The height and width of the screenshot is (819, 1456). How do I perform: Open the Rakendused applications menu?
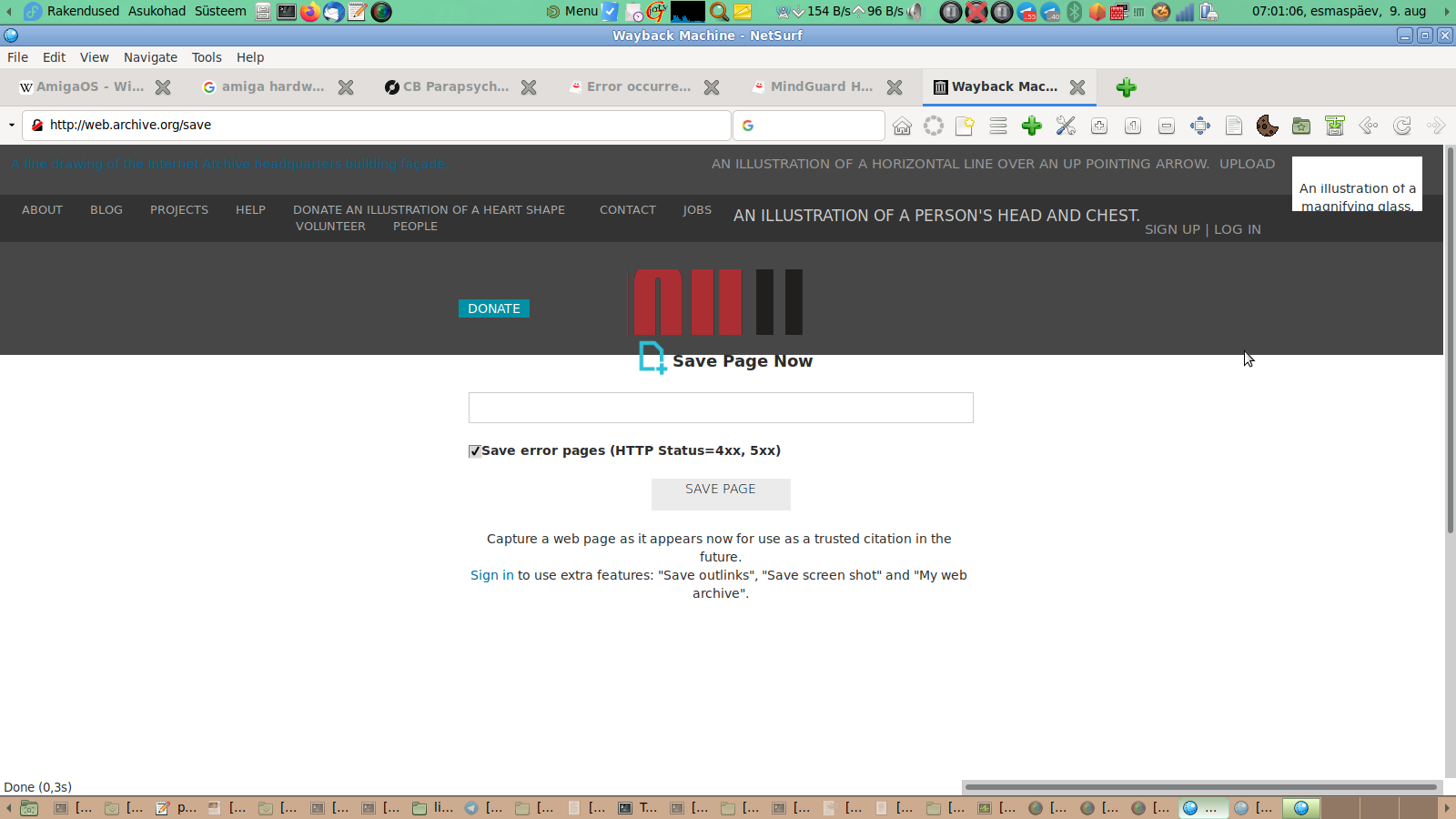(83, 11)
